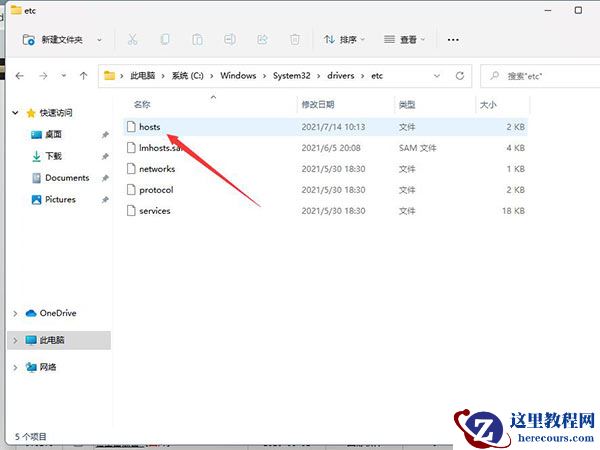600x450 pixels.
Task: Select the services file
Action: [x=326, y=211]
